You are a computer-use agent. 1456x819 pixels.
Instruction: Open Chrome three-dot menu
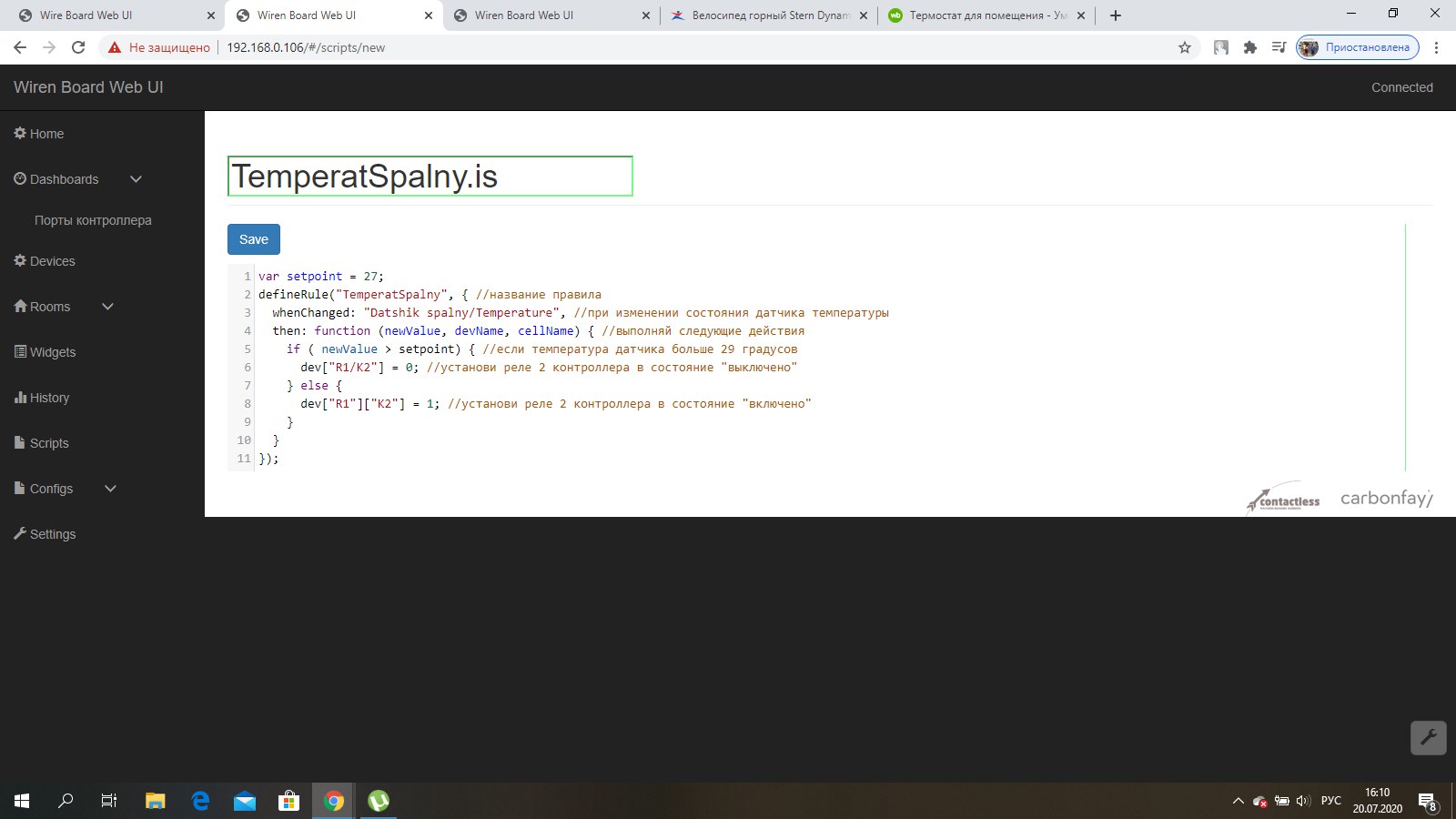coord(1436,47)
